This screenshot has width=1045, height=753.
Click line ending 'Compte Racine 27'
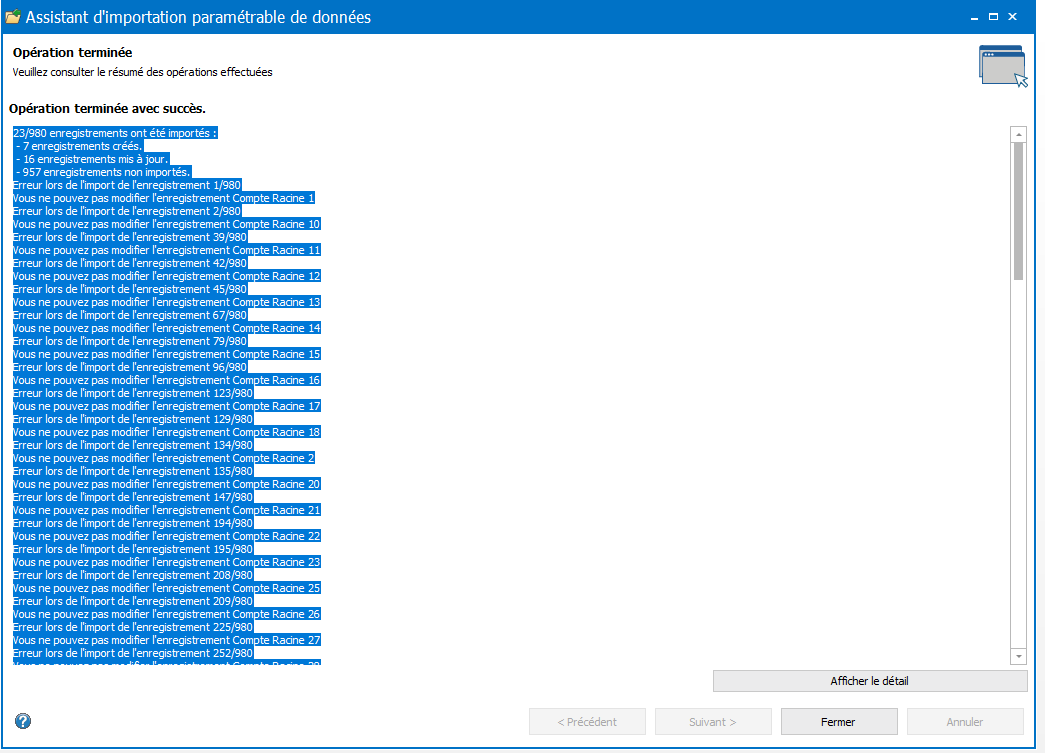(x=167, y=640)
